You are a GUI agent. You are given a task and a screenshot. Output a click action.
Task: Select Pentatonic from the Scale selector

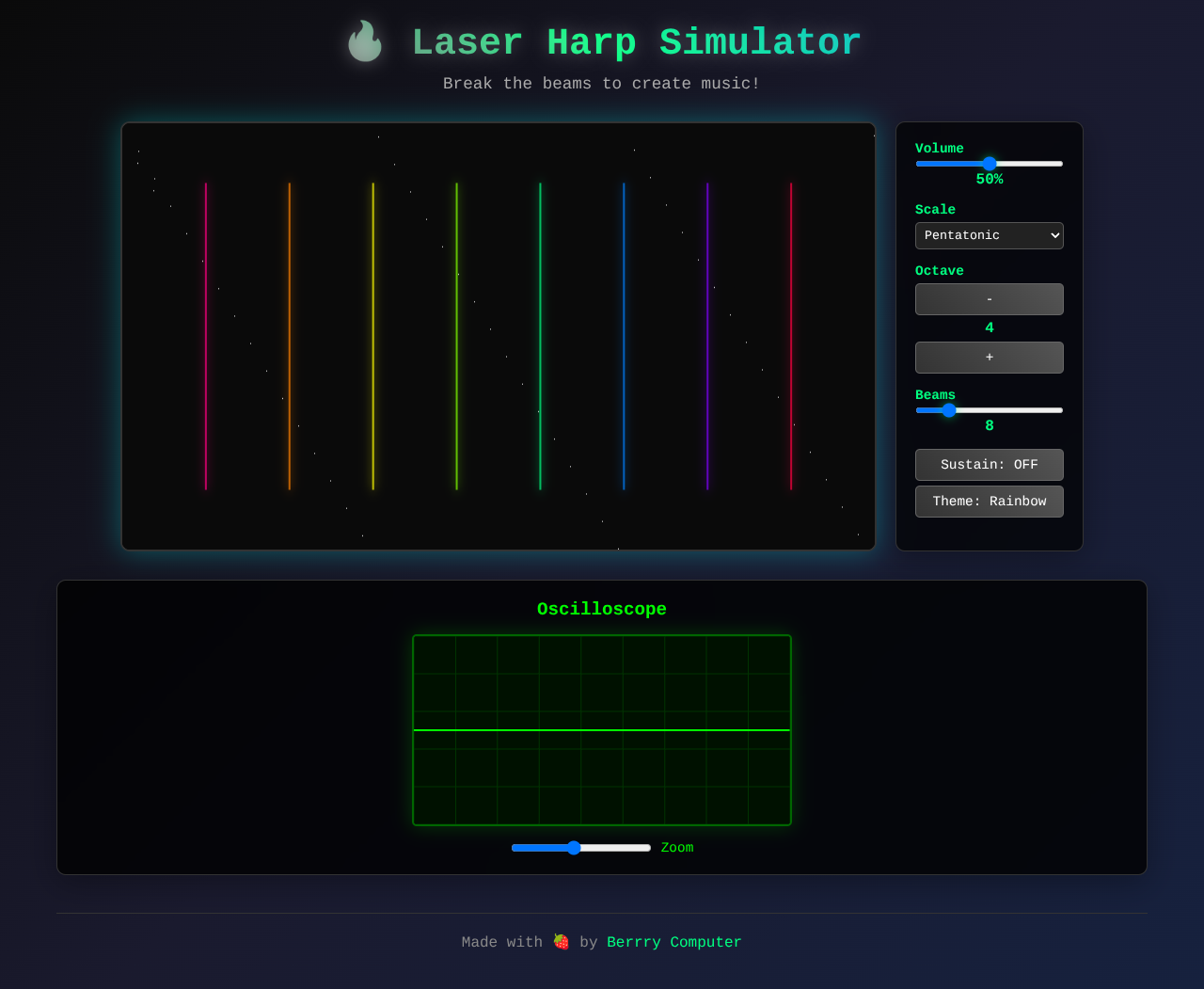coord(989,235)
